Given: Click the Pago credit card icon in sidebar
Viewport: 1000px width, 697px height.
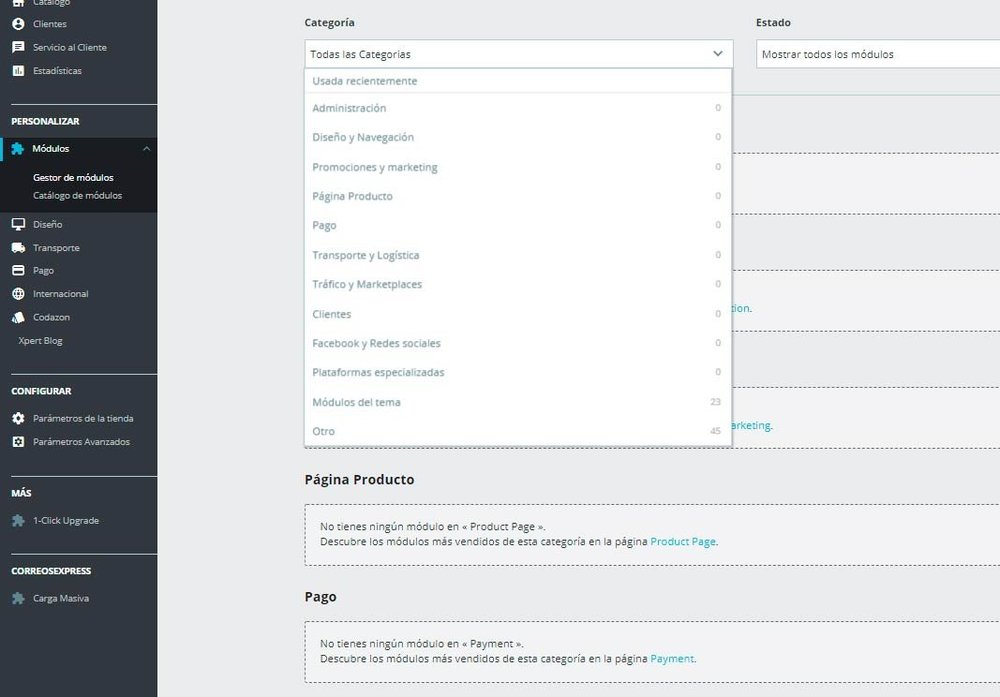Looking at the screenshot, I should tap(18, 270).
